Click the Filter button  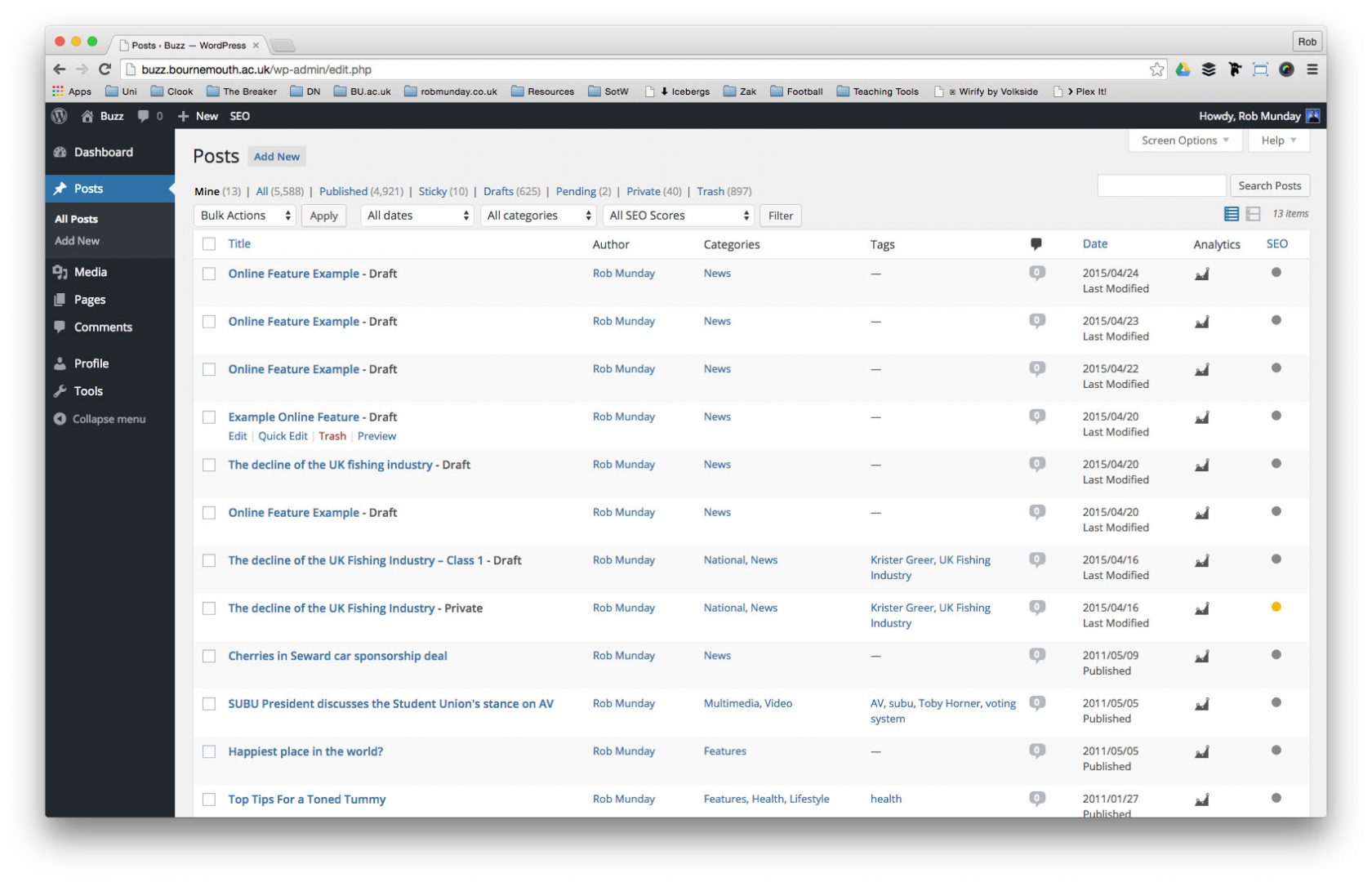(x=781, y=216)
